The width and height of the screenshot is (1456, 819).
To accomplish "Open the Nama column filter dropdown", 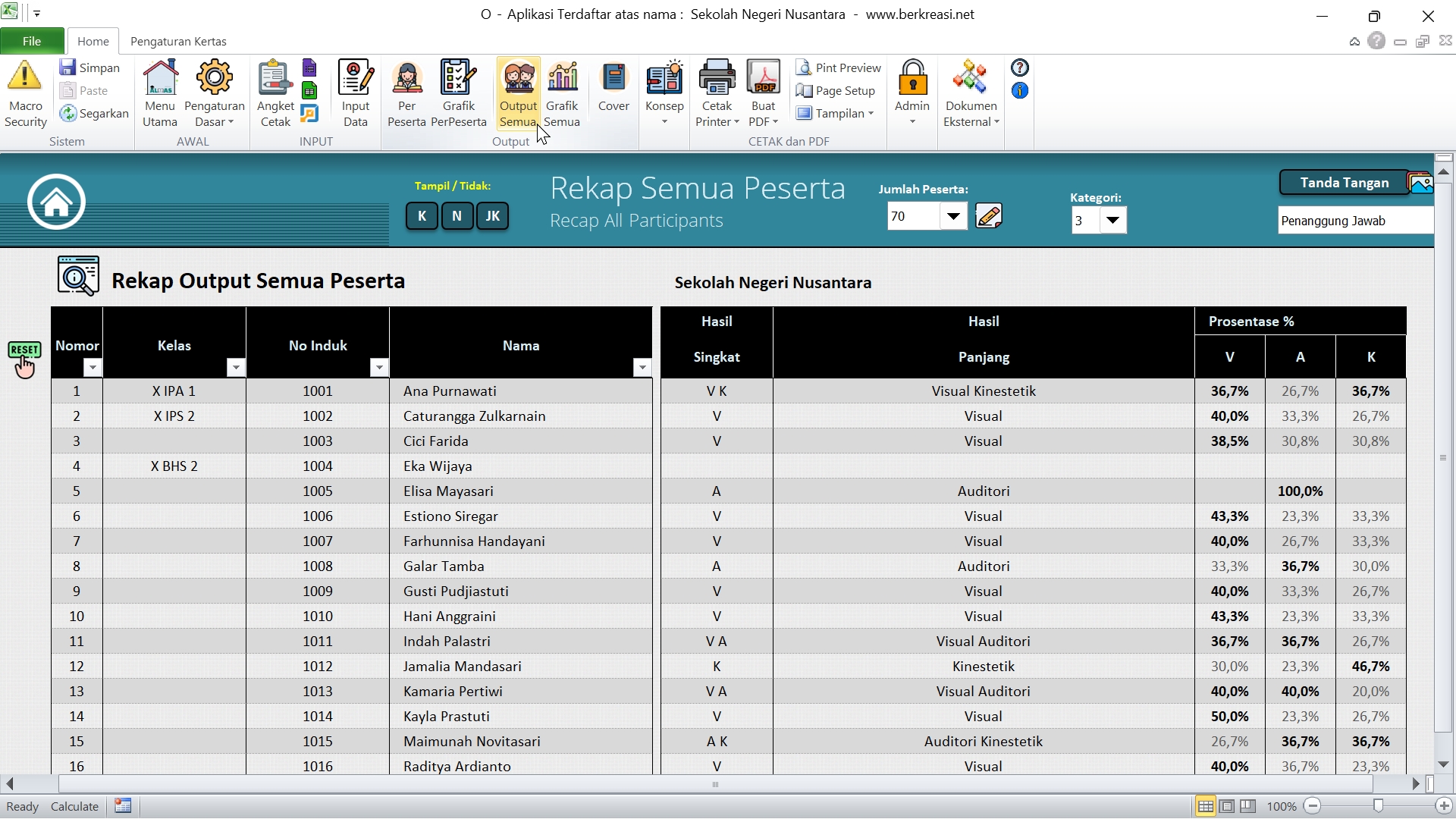I will click(642, 368).
